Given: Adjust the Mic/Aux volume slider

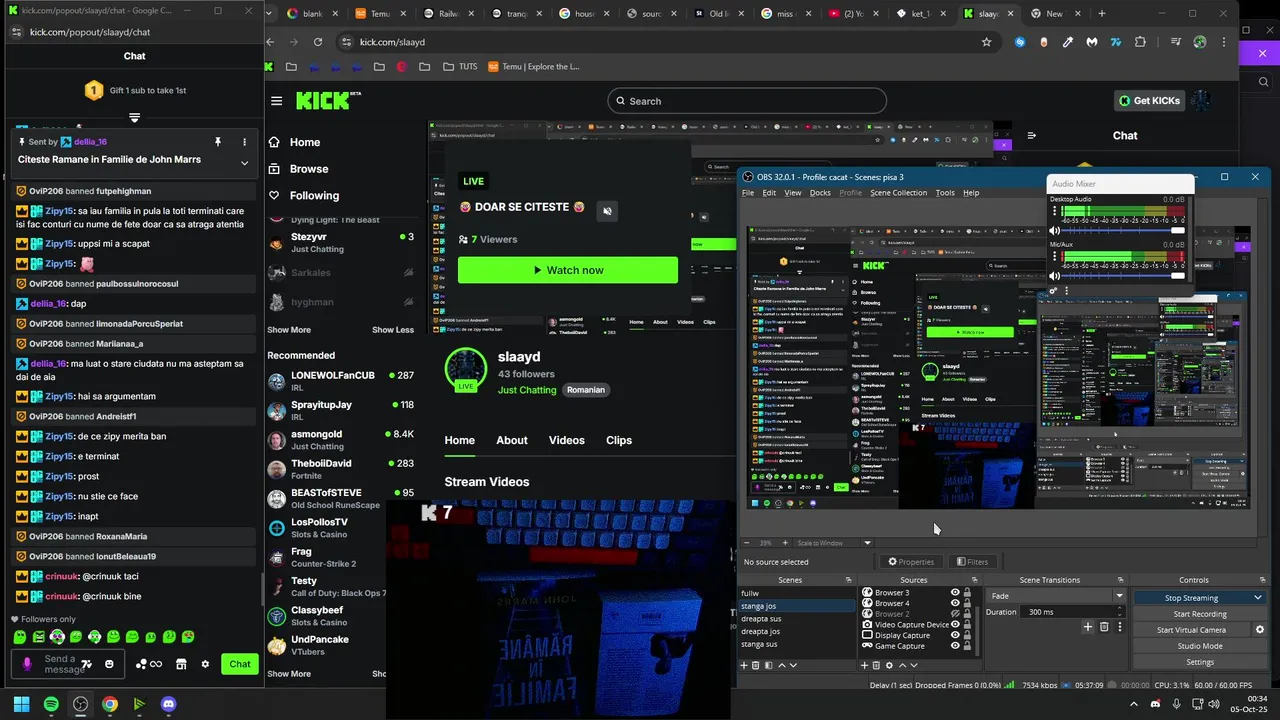Looking at the screenshot, I should coord(1125,276).
